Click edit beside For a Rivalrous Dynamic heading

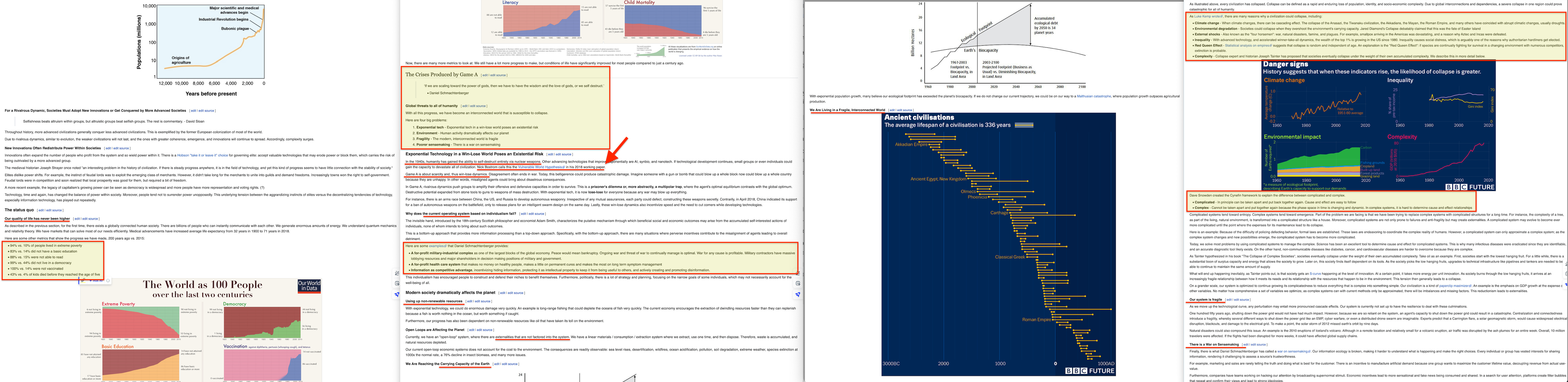[194, 111]
